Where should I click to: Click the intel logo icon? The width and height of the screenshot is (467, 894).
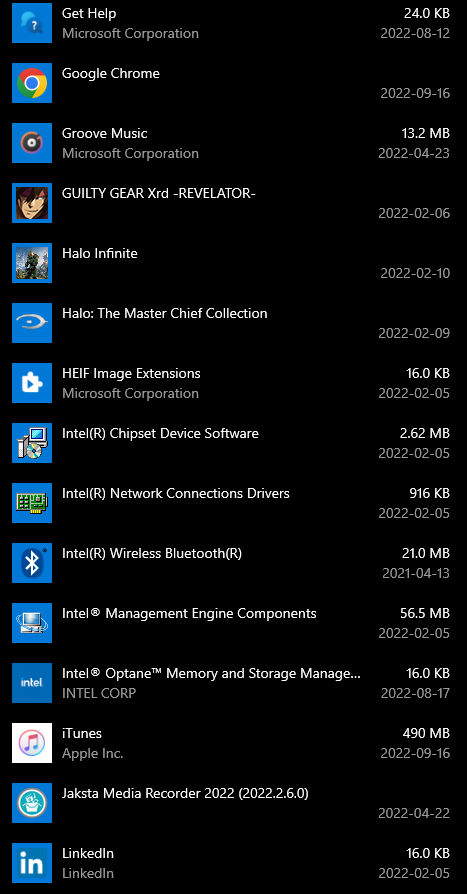(32, 683)
